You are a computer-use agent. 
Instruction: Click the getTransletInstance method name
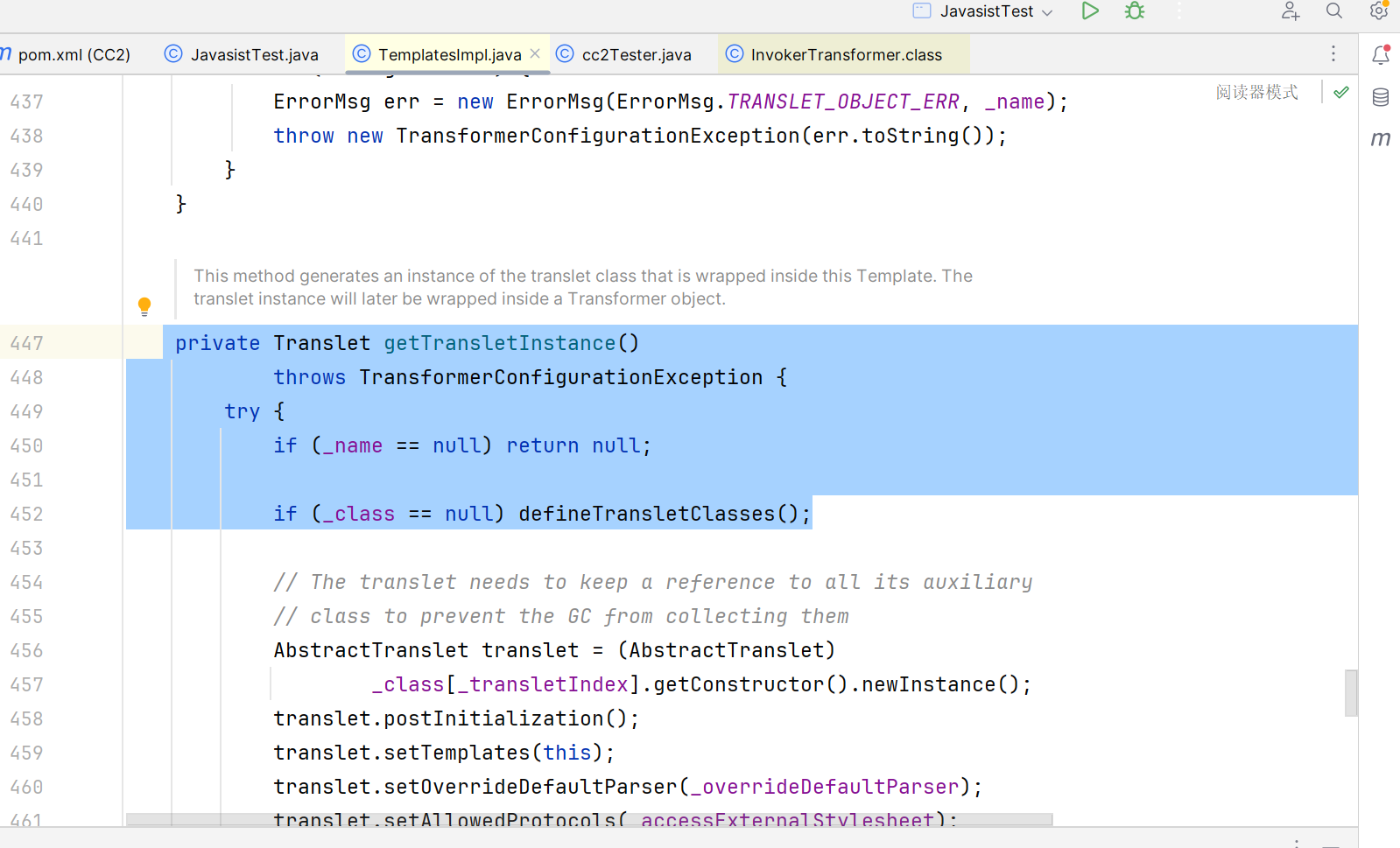tap(499, 343)
